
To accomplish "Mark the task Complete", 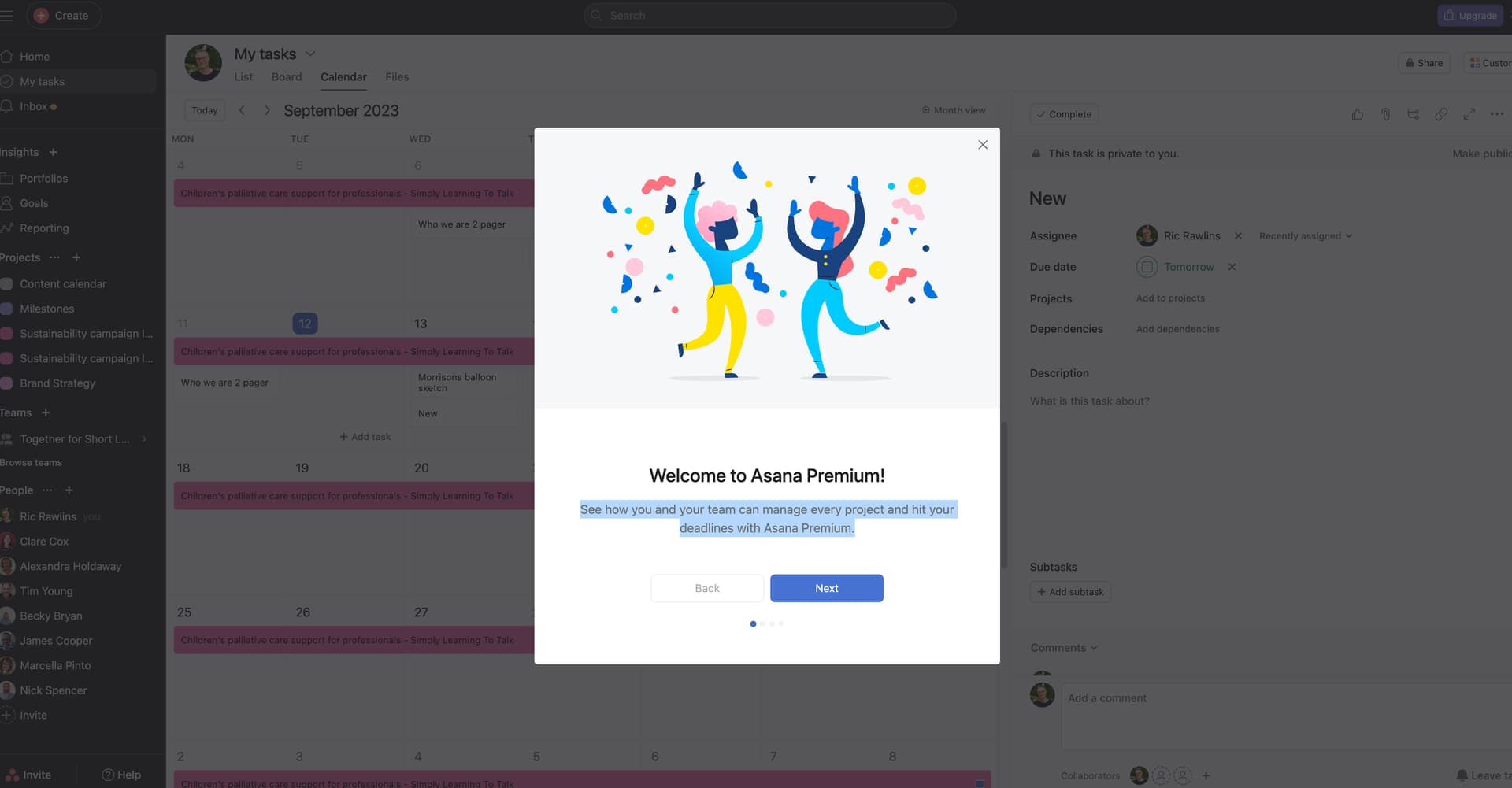I will point(1064,114).
